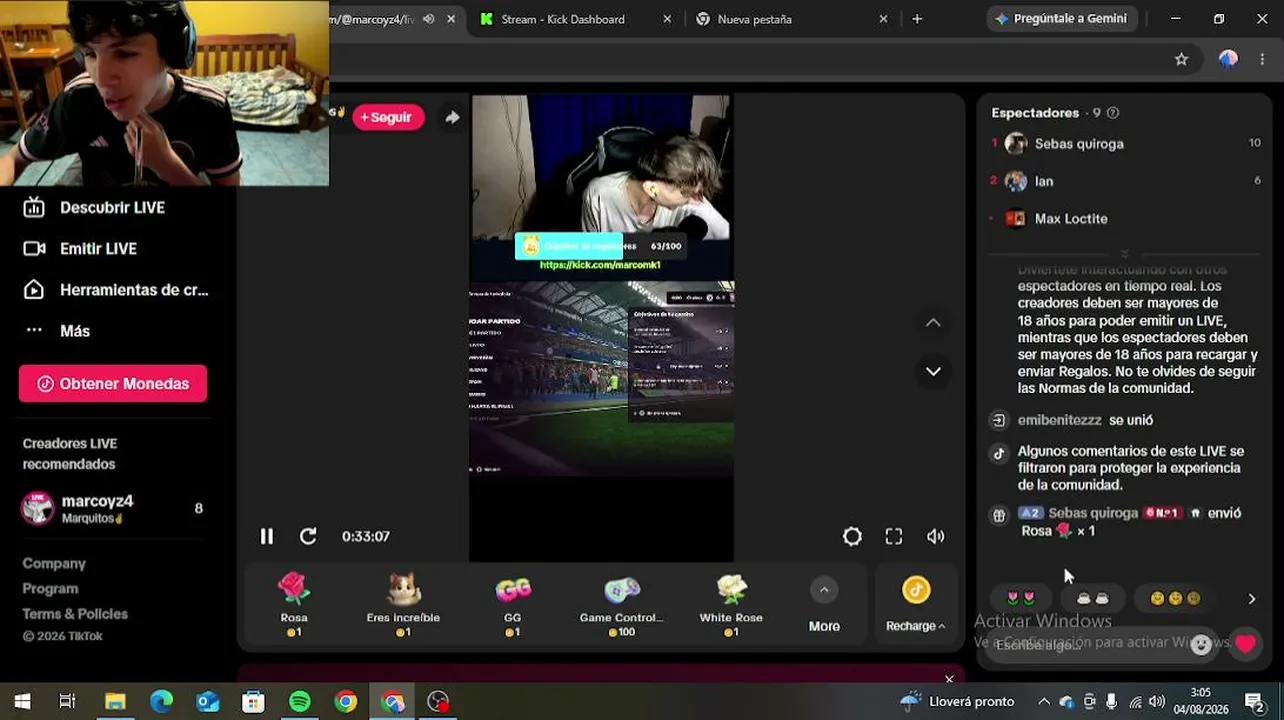Share the live stream via arrow icon

(452, 117)
